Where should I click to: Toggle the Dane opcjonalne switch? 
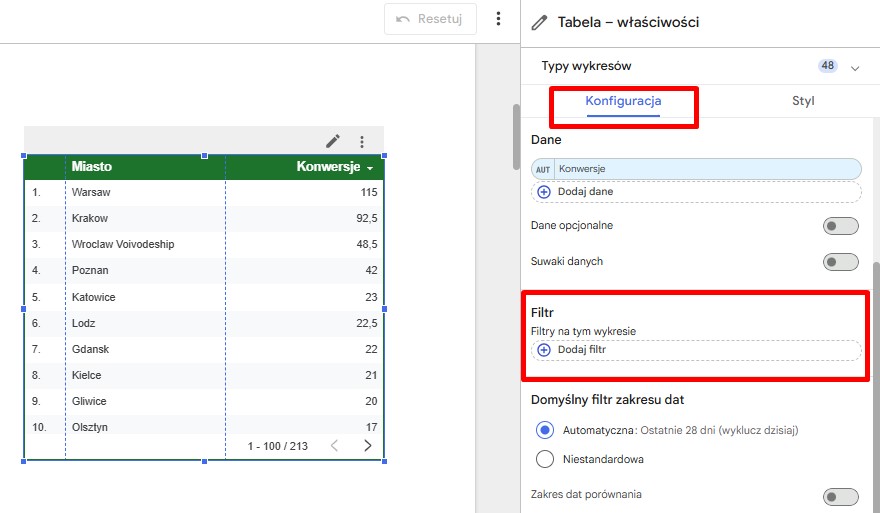[x=840, y=226]
